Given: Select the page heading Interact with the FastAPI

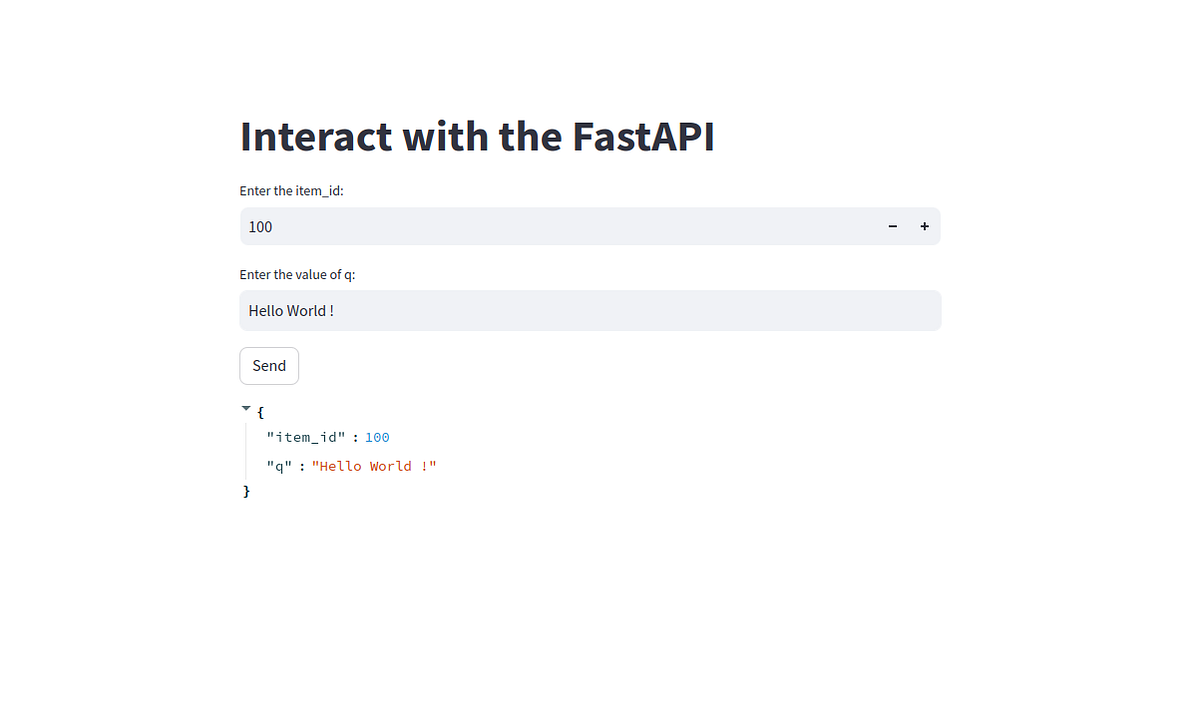Looking at the screenshot, I should [477, 137].
